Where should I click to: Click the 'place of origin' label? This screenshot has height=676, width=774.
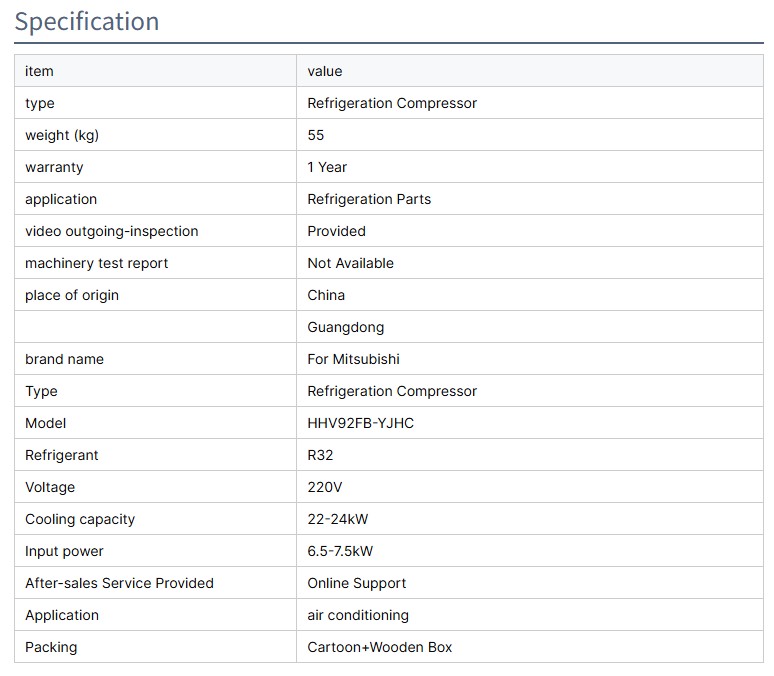click(x=72, y=295)
